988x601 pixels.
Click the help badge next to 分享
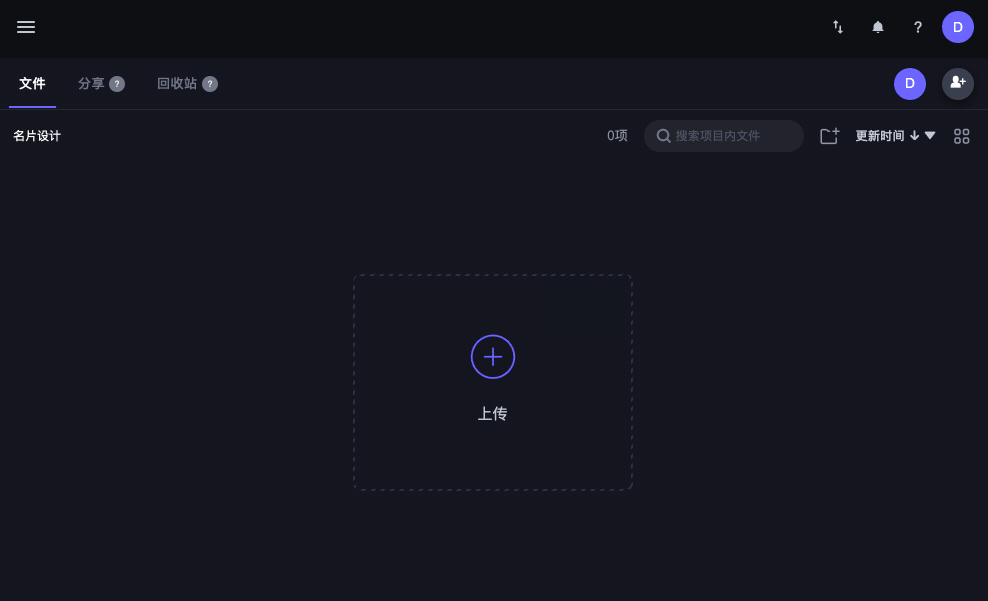point(117,84)
